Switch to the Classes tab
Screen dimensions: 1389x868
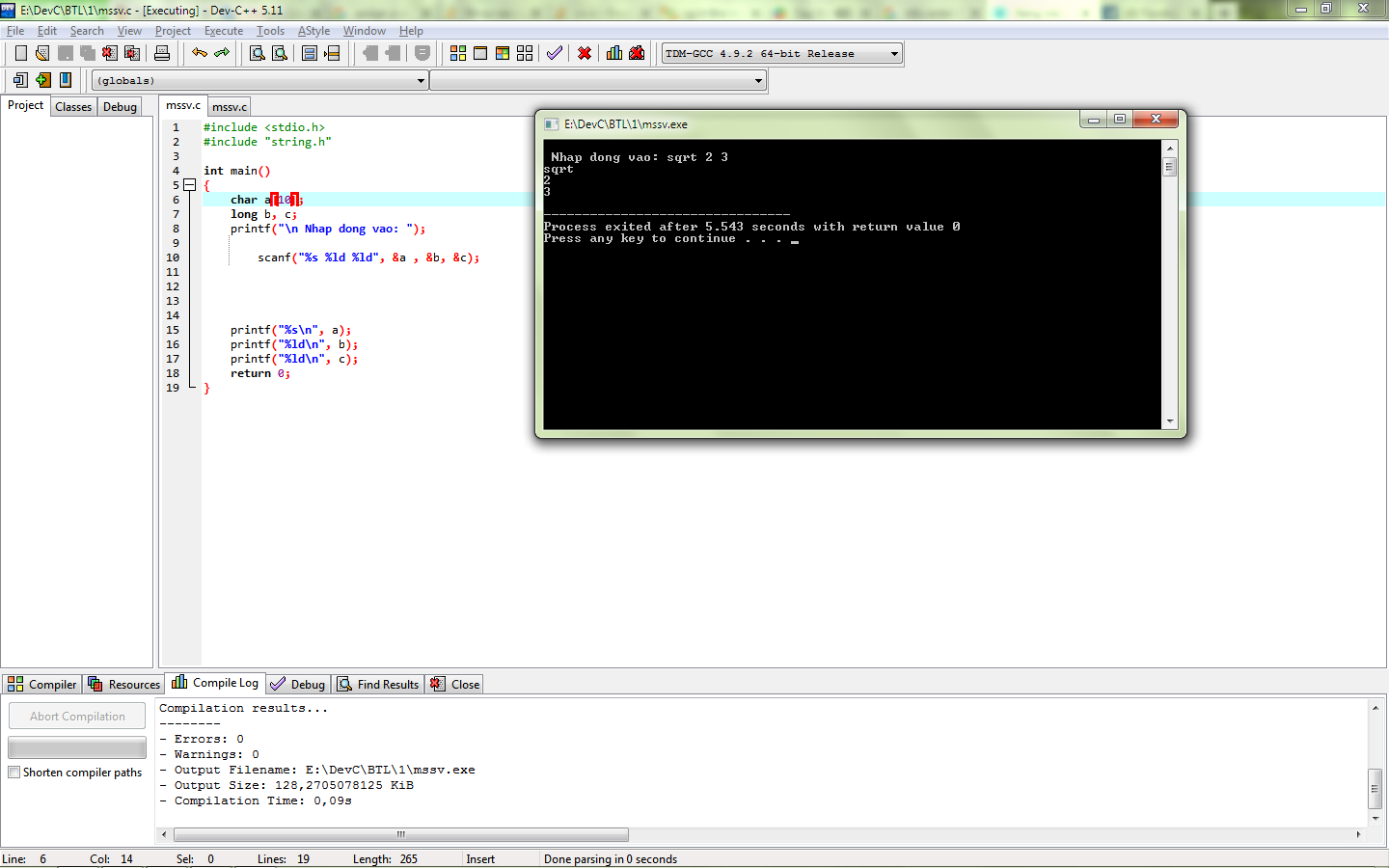tap(73, 107)
